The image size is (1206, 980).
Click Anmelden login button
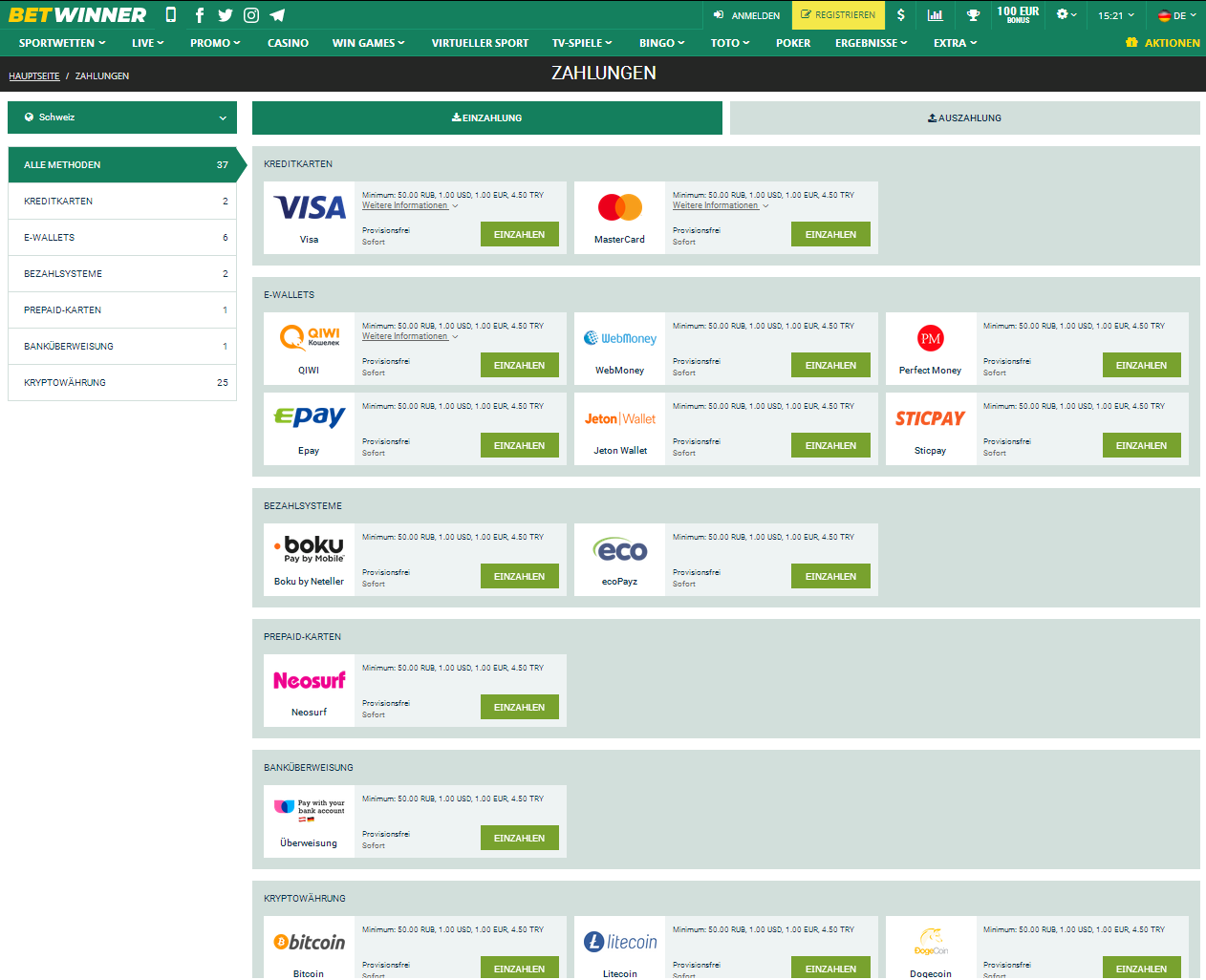click(747, 15)
